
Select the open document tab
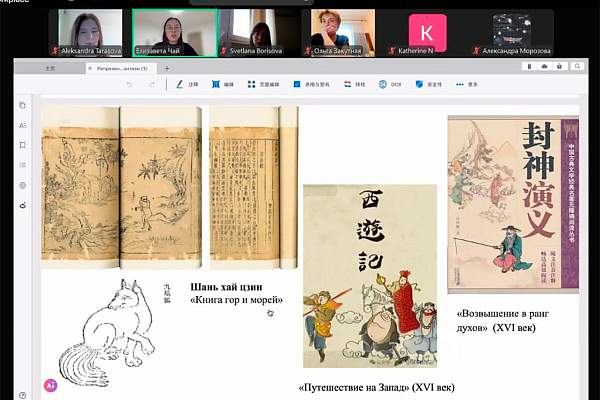(122, 69)
